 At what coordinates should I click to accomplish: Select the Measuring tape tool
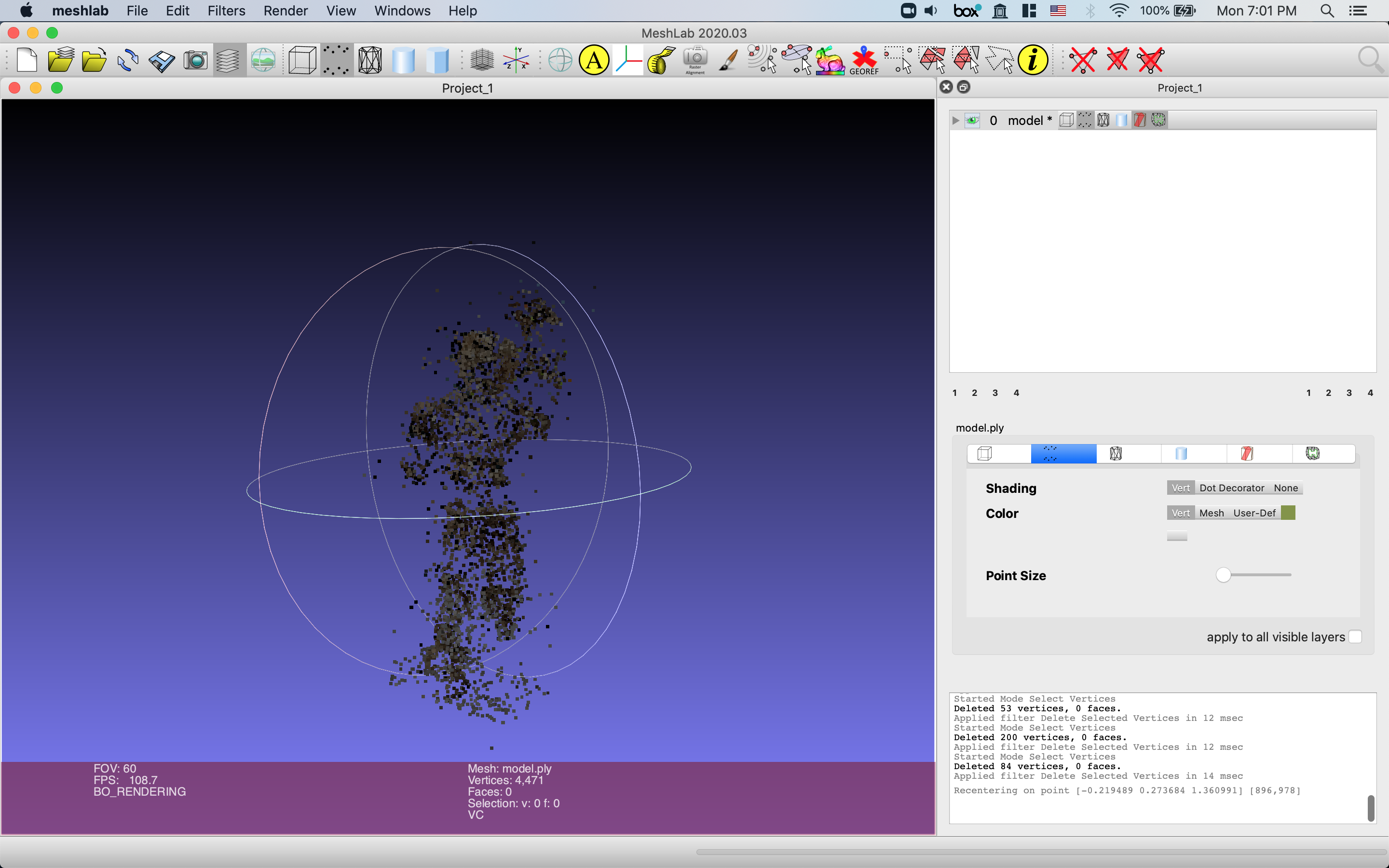coord(661,60)
